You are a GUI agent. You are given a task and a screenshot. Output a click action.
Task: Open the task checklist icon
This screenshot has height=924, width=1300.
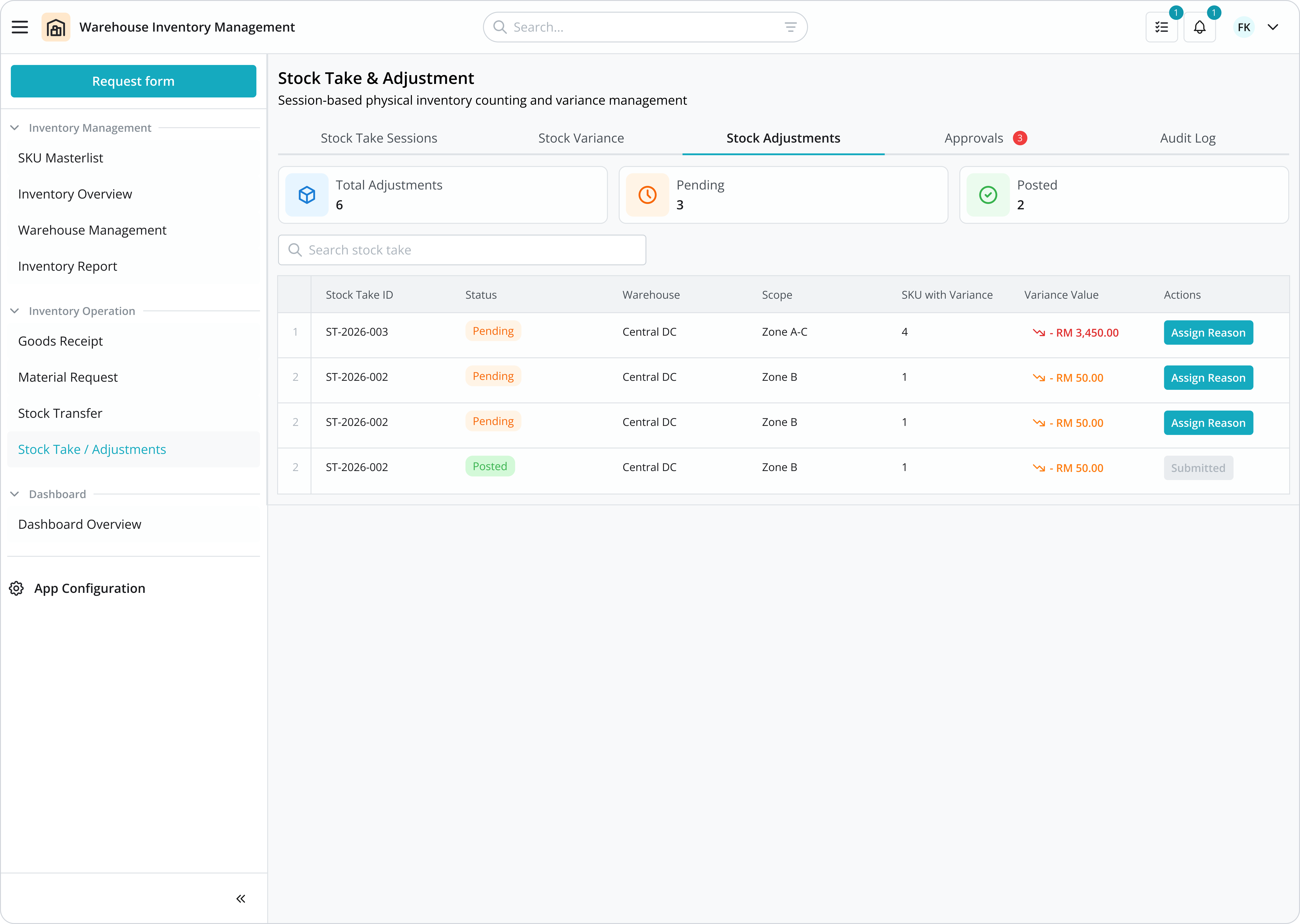(x=1161, y=27)
